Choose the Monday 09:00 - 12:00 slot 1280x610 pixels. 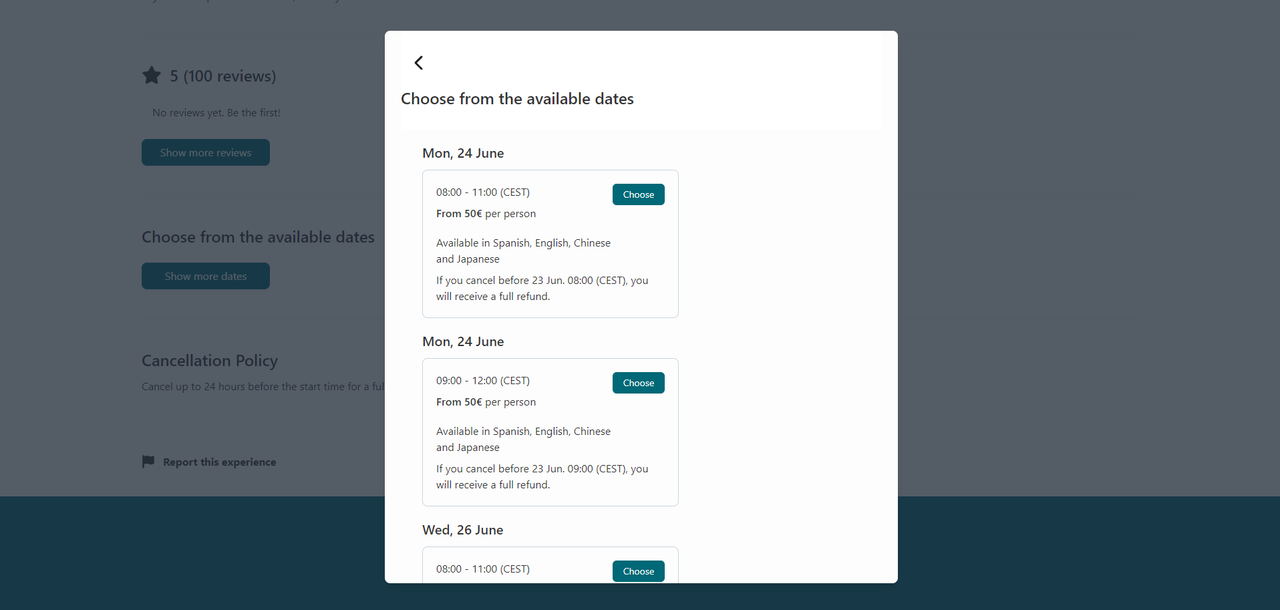638,383
